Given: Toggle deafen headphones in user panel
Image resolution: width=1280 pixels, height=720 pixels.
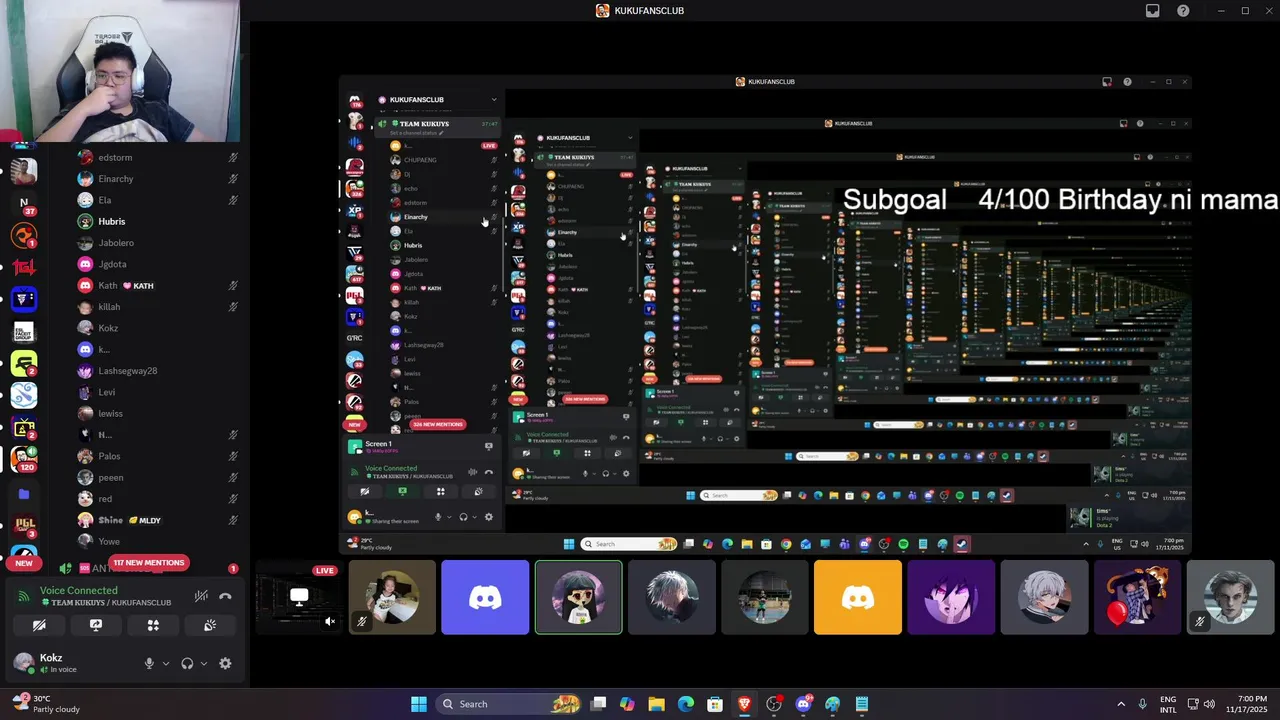Looking at the screenshot, I should click(187, 663).
